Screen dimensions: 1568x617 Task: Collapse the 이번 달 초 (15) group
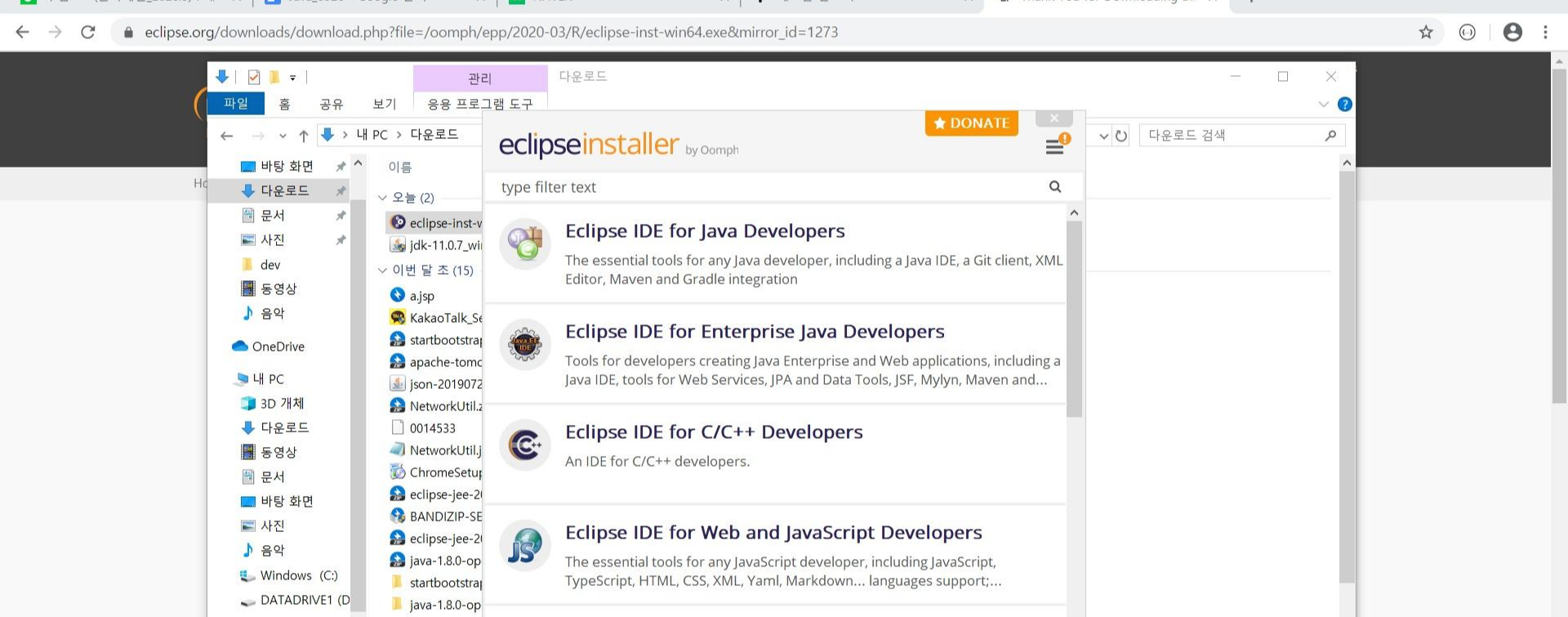pos(382,270)
